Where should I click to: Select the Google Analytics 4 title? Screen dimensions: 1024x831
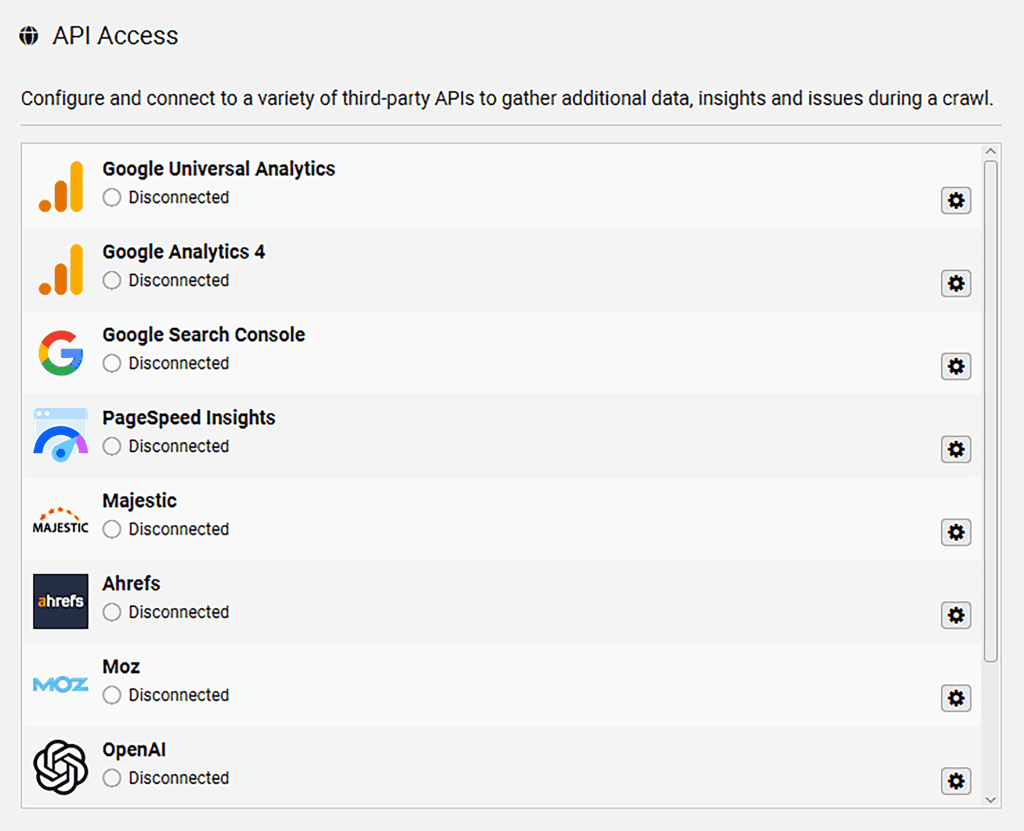point(184,252)
